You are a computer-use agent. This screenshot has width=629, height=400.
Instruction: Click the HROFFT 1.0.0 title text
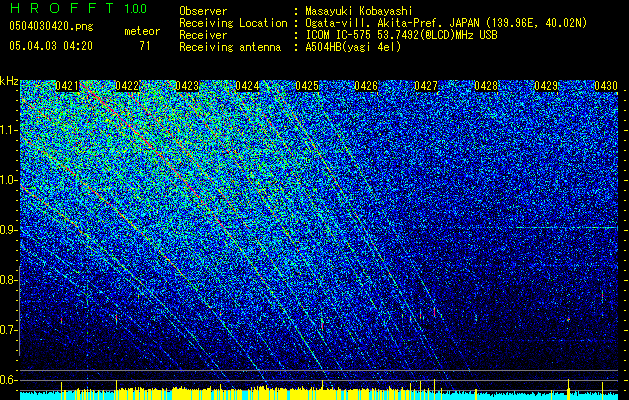tap(78, 8)
